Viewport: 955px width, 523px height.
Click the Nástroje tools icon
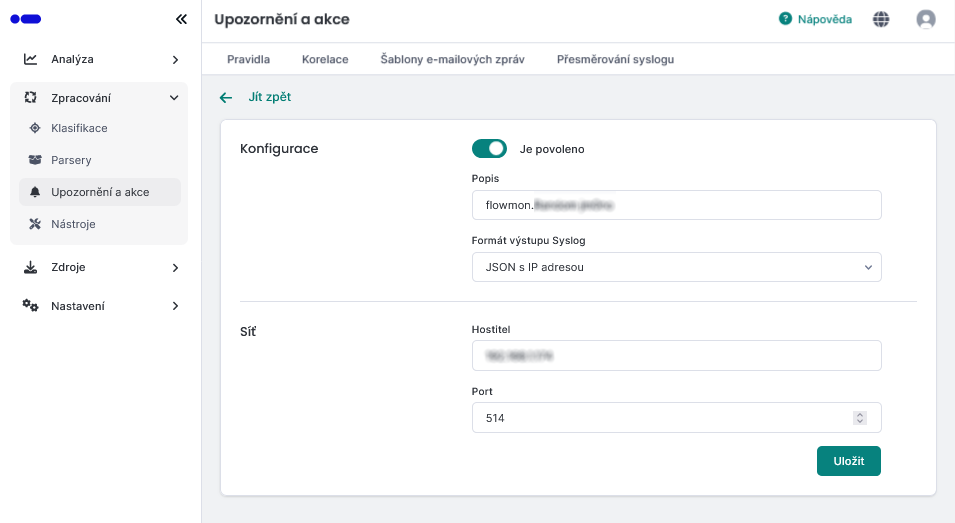coord(35,224)
